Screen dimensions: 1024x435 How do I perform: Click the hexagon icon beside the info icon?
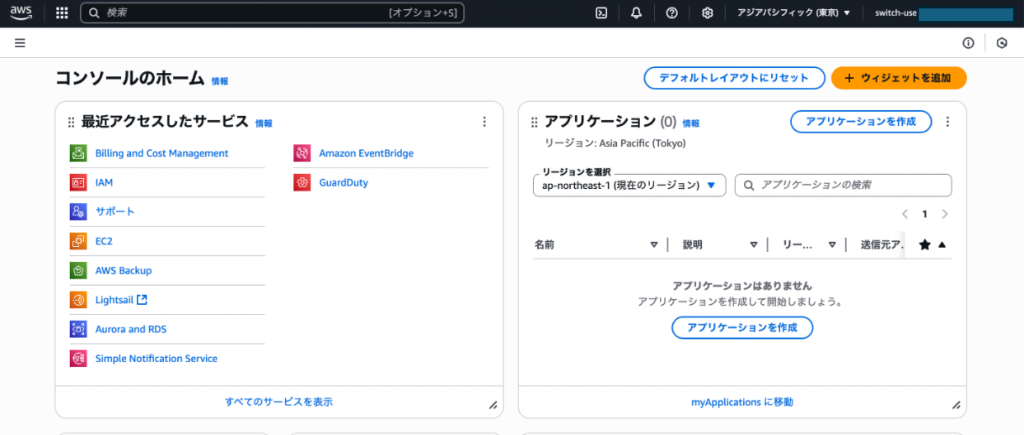coord(1002,43)
